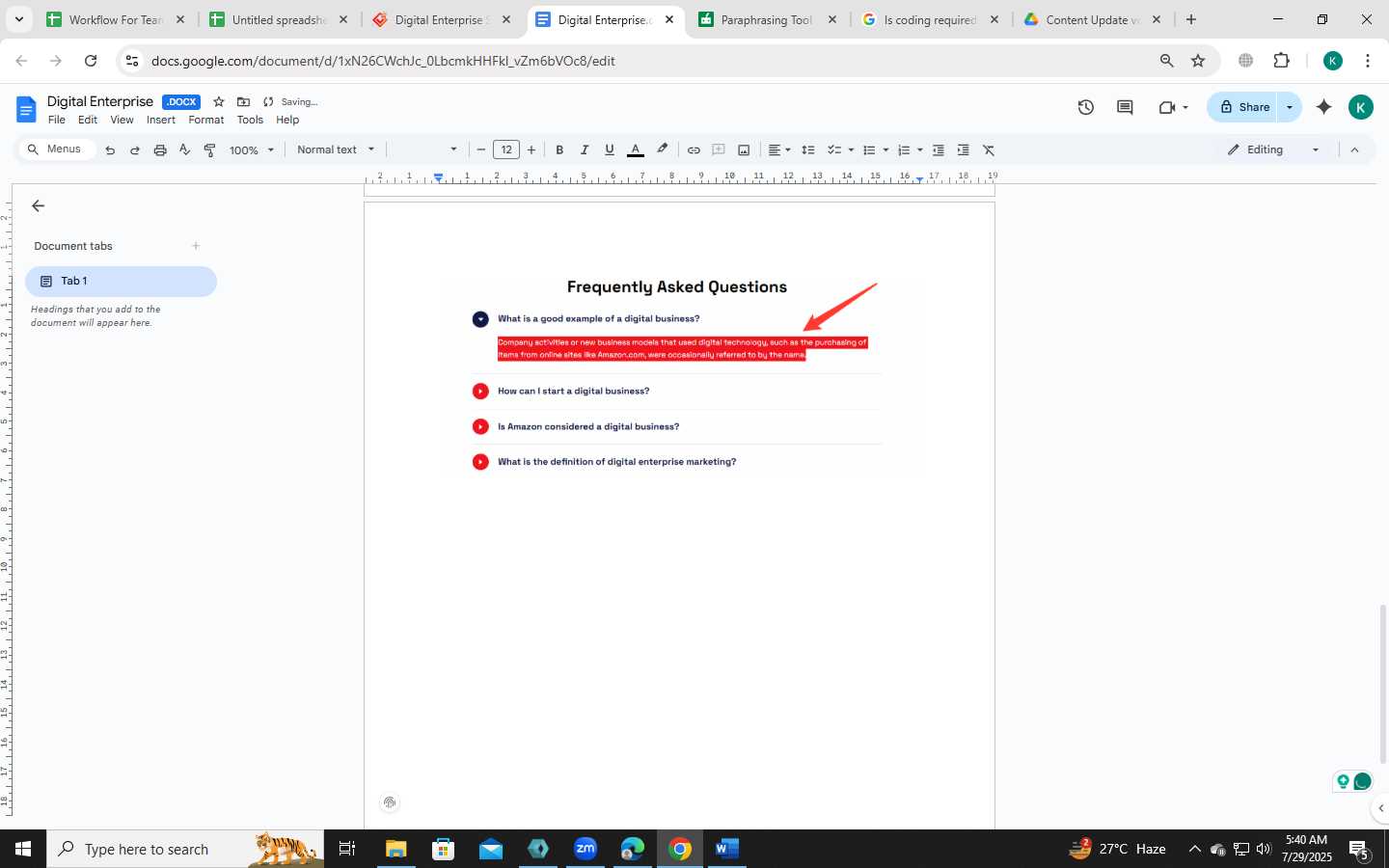
Task: Collapse the toolbar with chevron
Action: point(1354,150)
